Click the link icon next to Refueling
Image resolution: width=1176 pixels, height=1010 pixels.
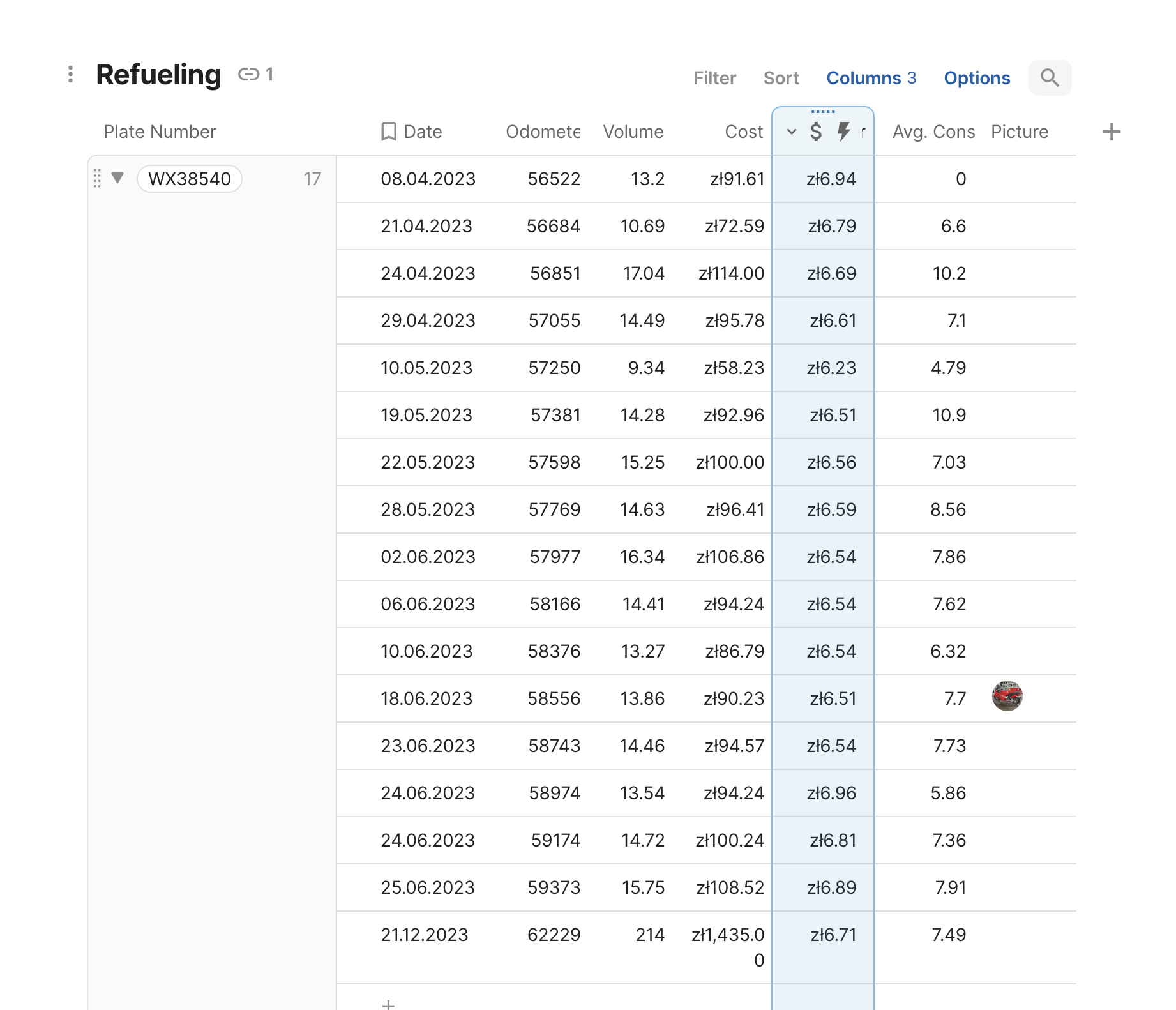[248, 75]
